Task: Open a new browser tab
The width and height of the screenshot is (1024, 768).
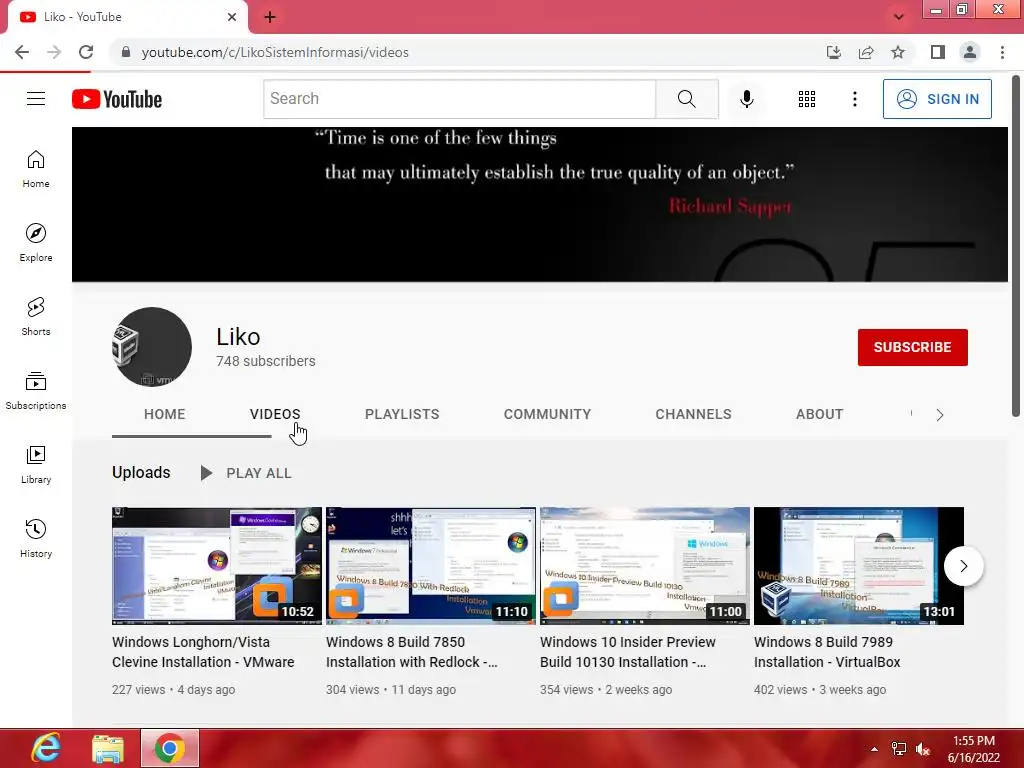Action: point(270,17)
